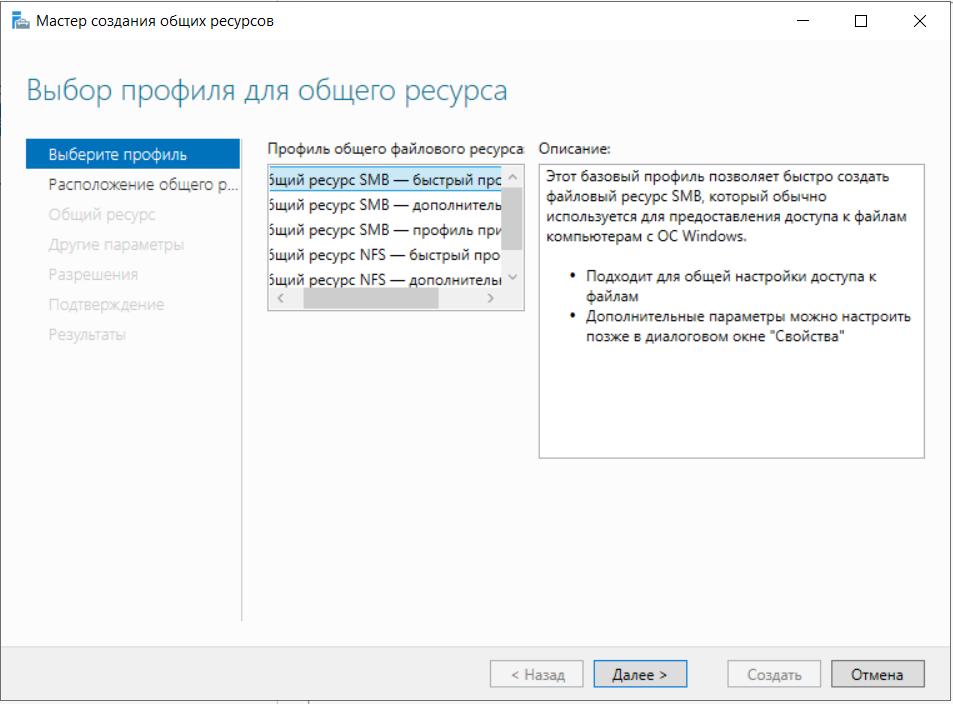
Task: Minimize the wizard window
Action: (803, 21)
